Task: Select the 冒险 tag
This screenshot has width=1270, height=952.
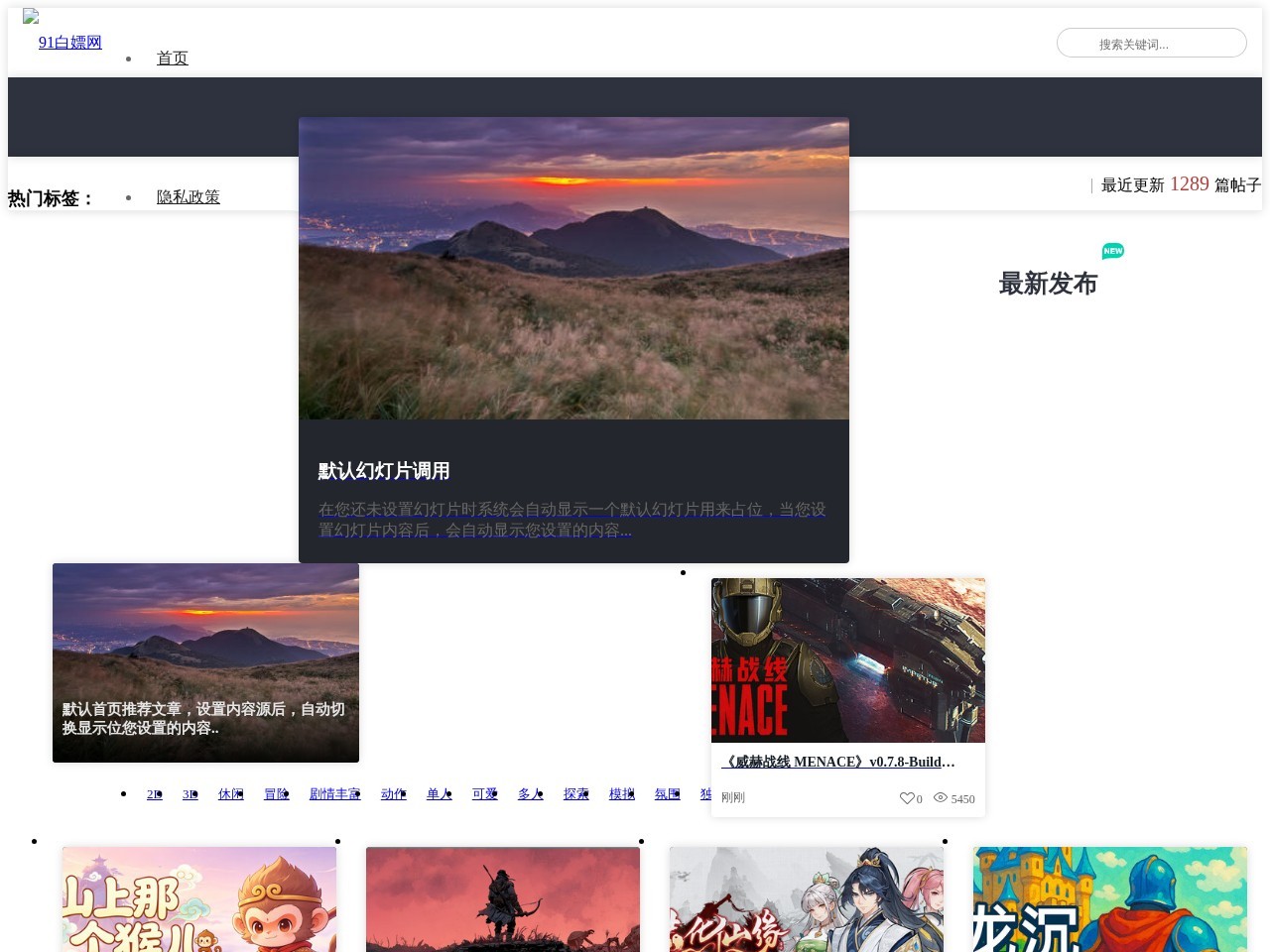Action: tap(277, 794)
